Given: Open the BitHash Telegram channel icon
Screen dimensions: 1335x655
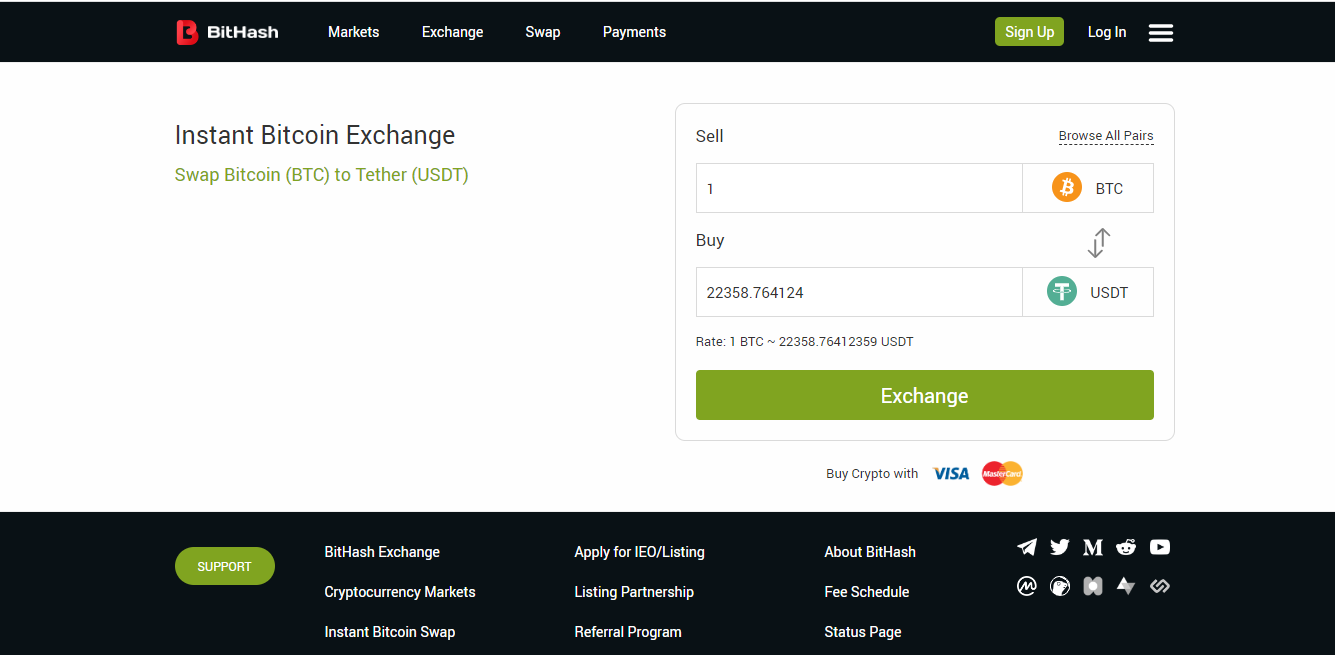Looking at the screenshot, I should 1026,547.
